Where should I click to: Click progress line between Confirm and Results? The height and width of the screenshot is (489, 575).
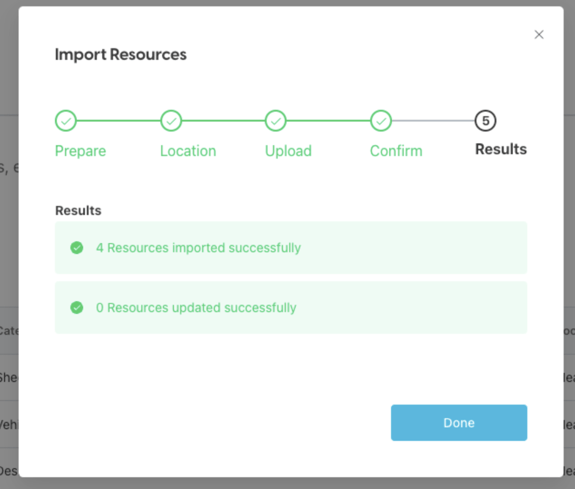(x=433, y=121)
